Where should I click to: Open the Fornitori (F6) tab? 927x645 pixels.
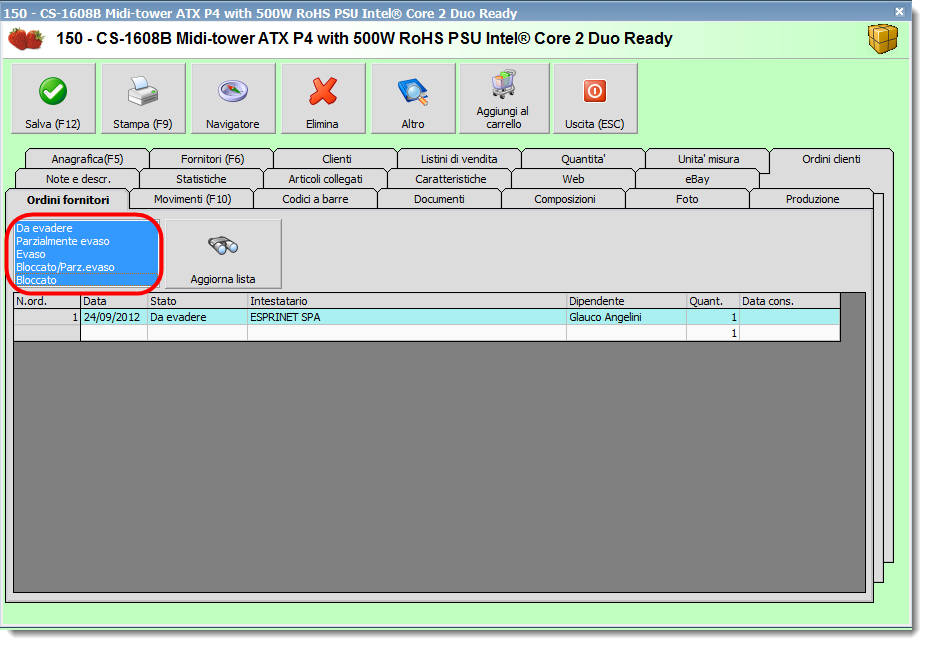coord(212,159)
